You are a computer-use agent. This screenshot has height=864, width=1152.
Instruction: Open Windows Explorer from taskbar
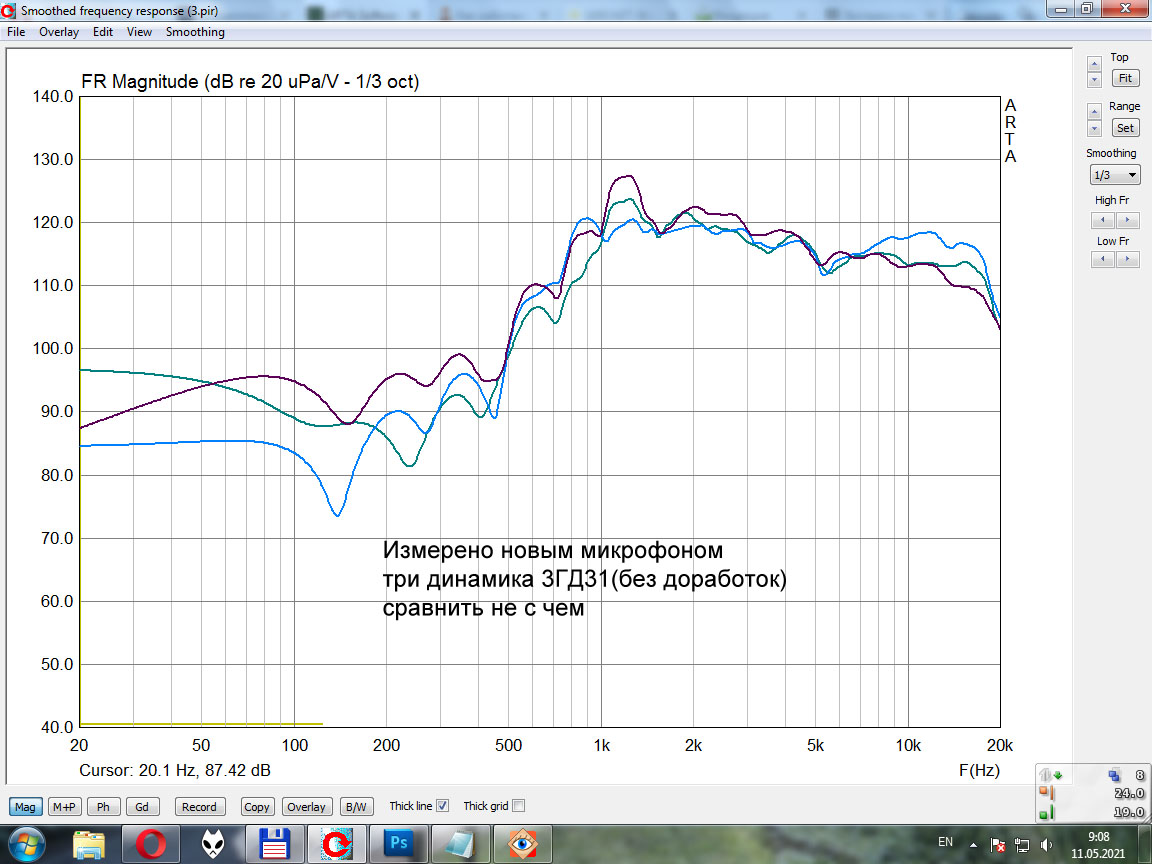click(89, 844)
